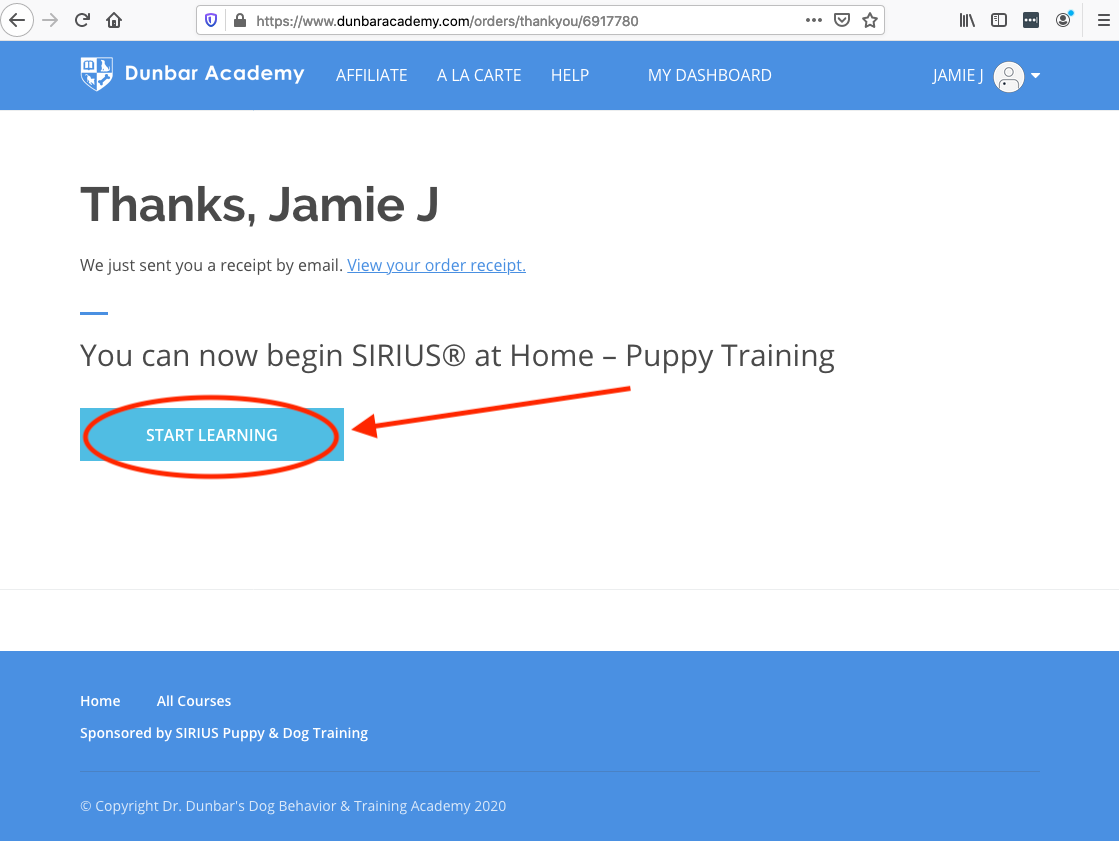Go to My Dashboard
This screenshot has width=1119, height=841.
click(x=709, y=75)
